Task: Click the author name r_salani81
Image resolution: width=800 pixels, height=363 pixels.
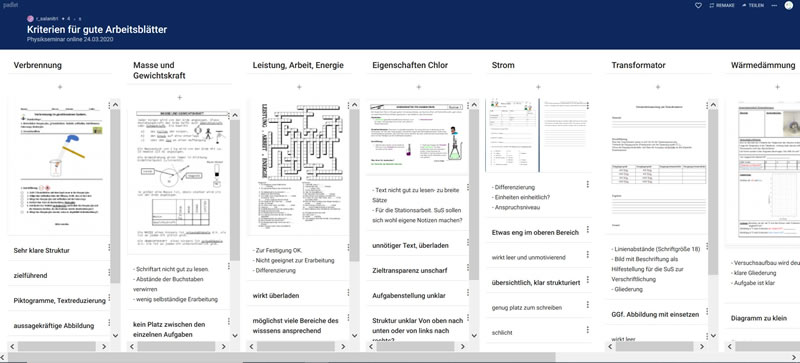Action: tap(47, 18)
